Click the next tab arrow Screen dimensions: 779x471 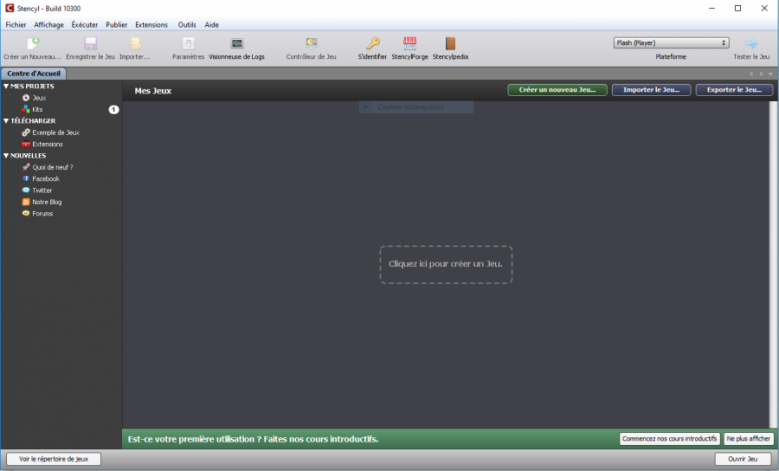(761, 74)
